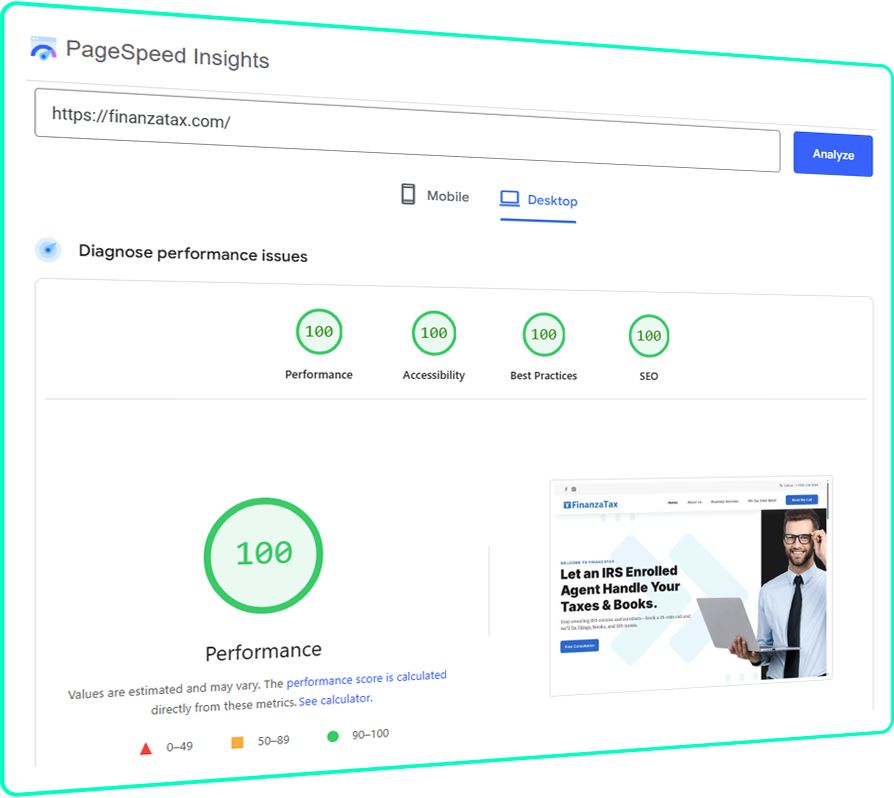This screenshot has width=894, height=798.
Task: Select the Best Practices score gauge
Action: click(x=544, y=335)
